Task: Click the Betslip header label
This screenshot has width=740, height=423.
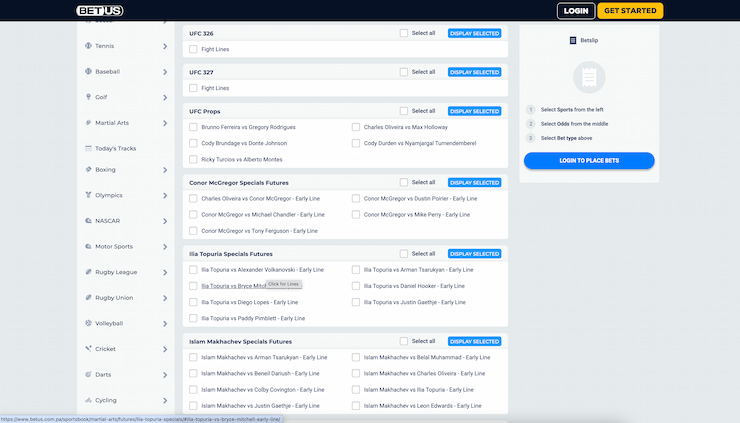Action: click(x=589, y=41)
